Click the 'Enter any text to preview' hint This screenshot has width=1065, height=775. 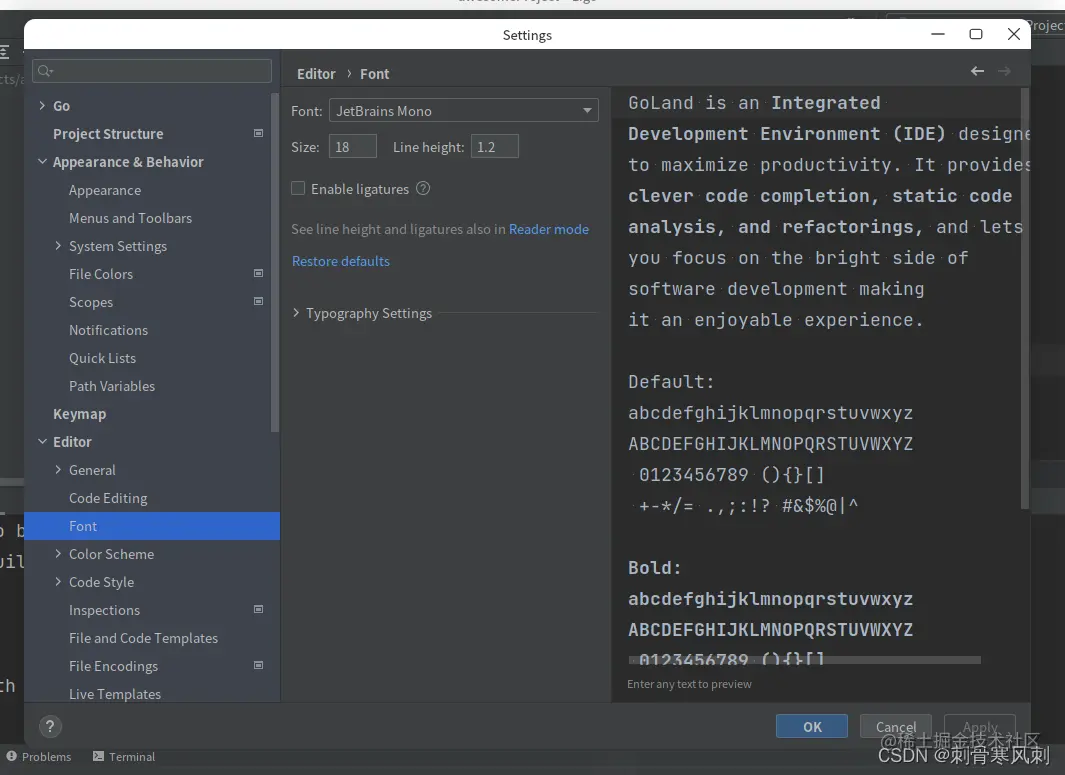coord(689,684)
